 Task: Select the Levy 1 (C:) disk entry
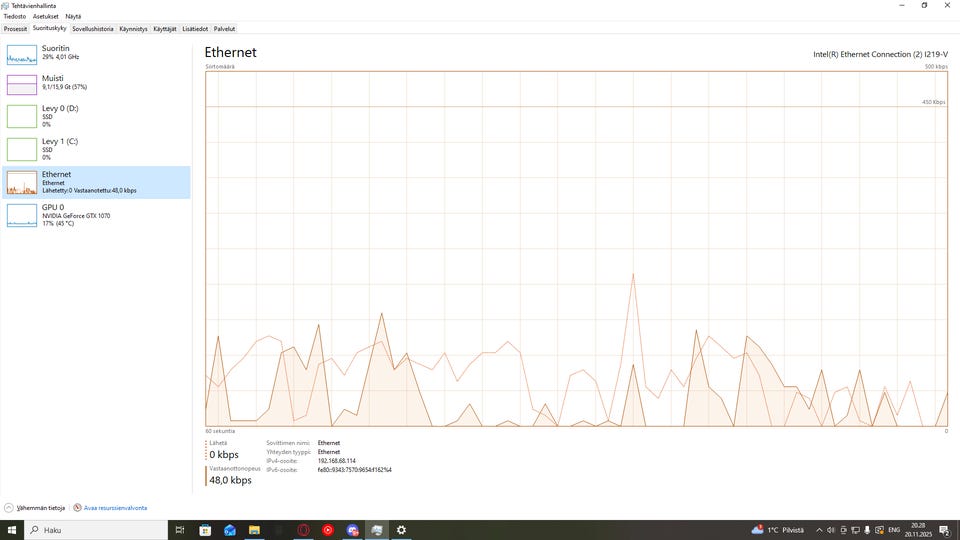96,149
